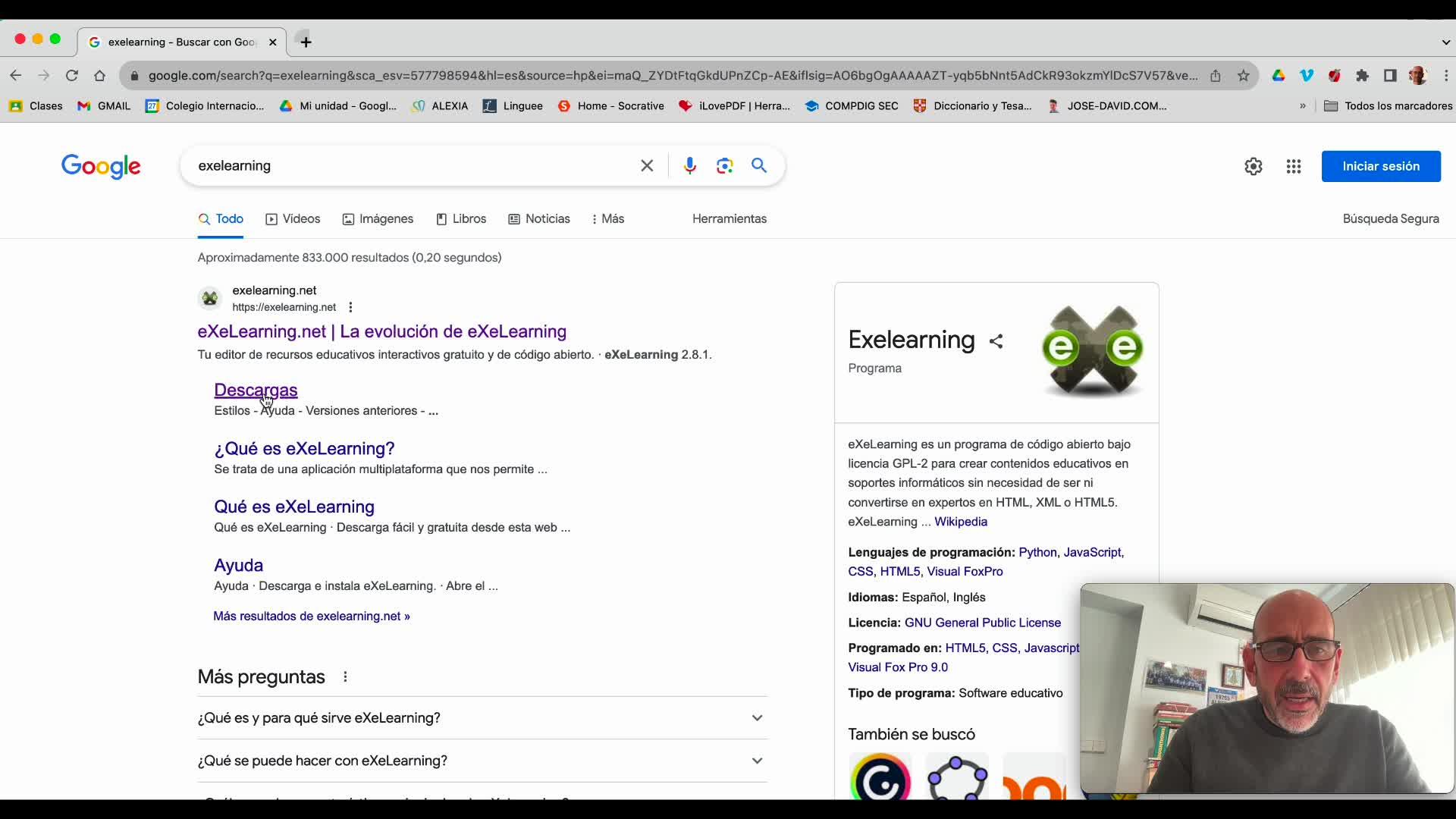
Task: Switch to the Noticias tab
Action: point(539,218)
